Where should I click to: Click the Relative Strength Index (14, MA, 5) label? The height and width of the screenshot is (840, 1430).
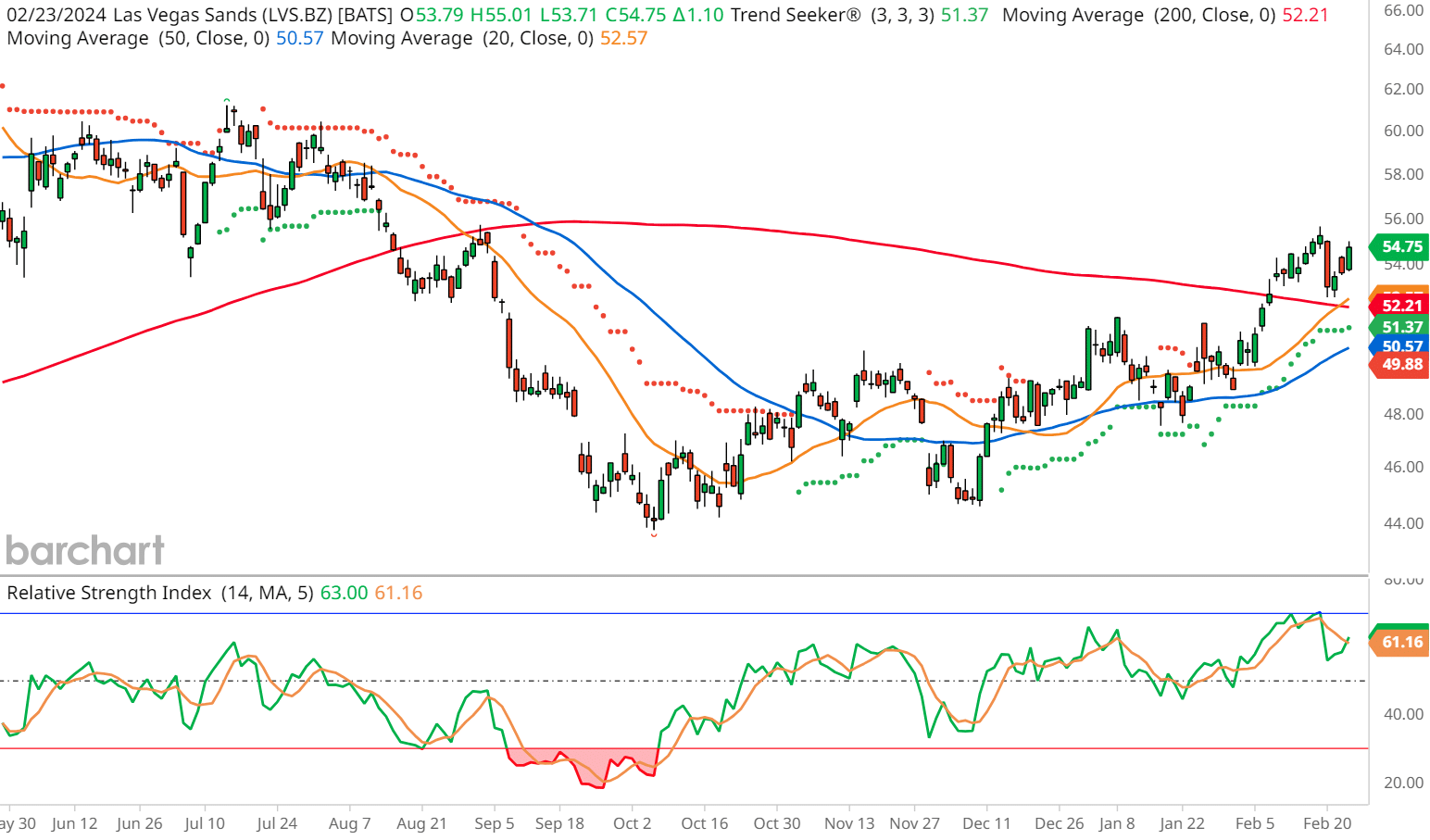tap(160, 593)
